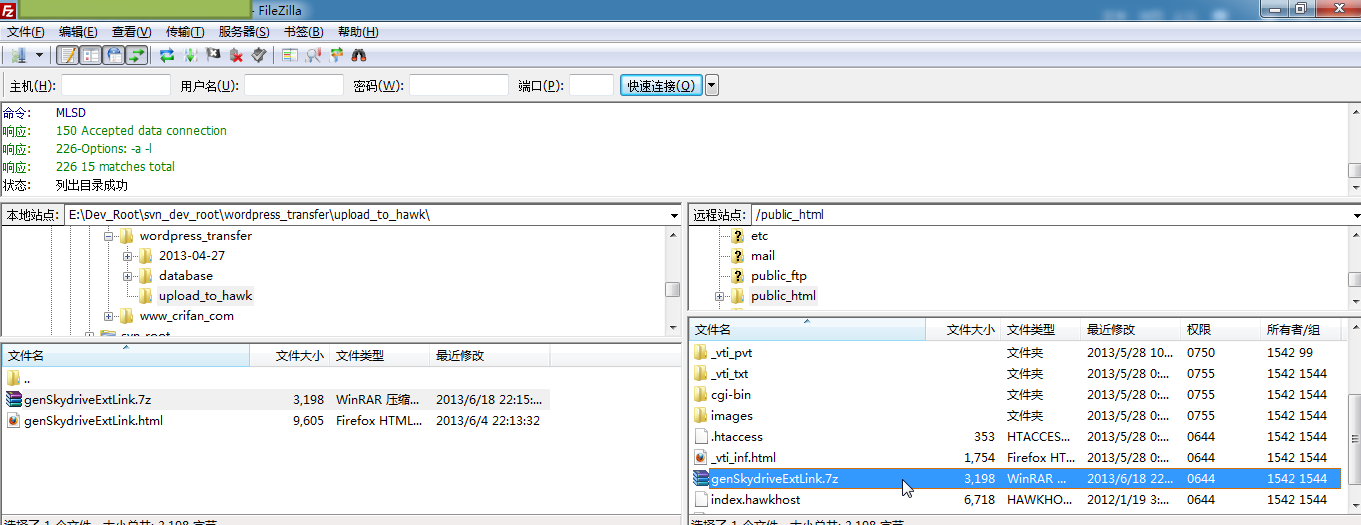
Task: Toggle the message log display
Action: coord(67,55)
